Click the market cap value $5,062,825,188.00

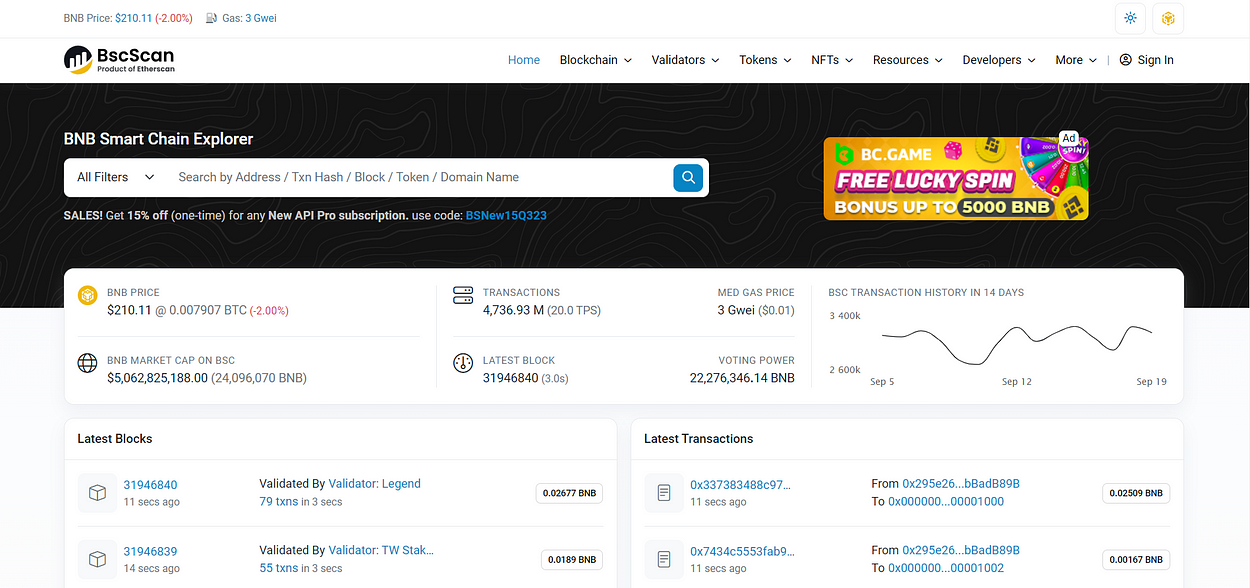[157, 378]
